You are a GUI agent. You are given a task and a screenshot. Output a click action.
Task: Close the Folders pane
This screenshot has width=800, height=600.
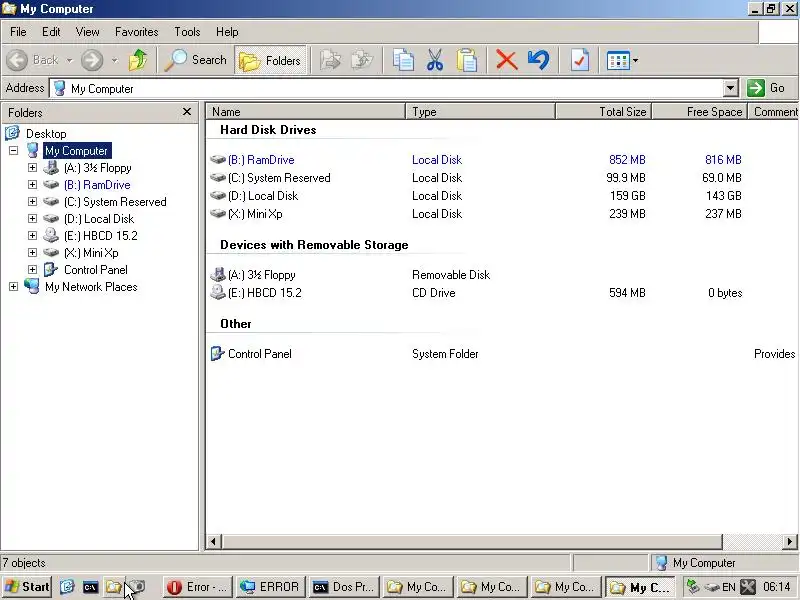click(187, 112)
